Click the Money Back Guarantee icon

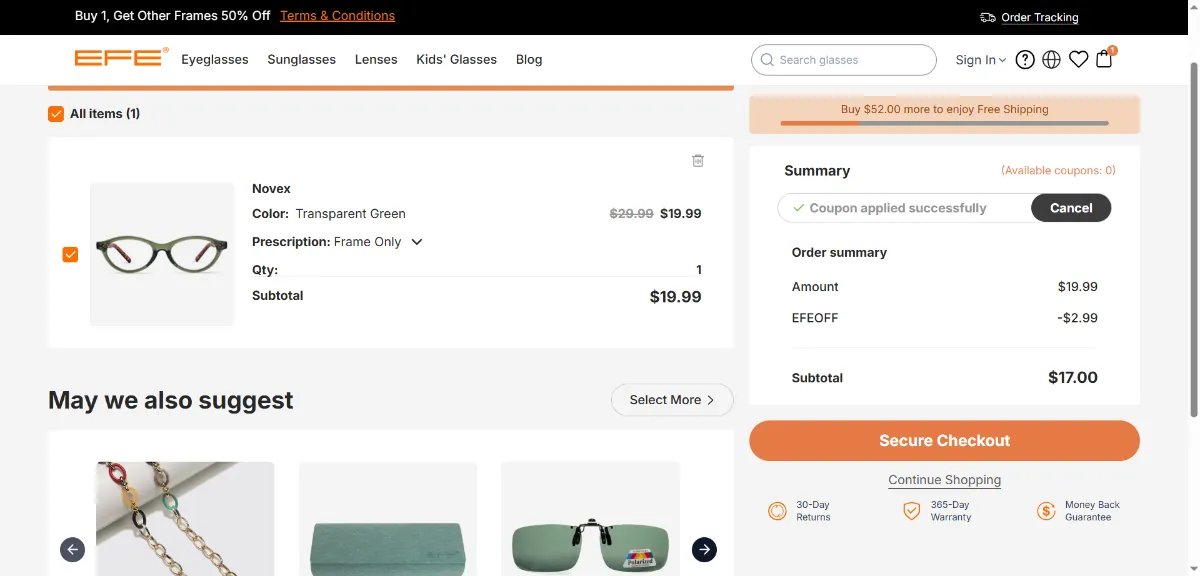point(1046,511)
